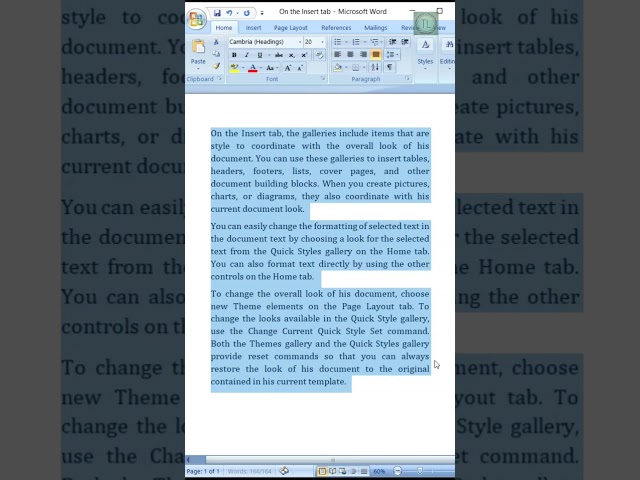Viewport: 640px width, 480px height.
Task: Activate the Format Painter
Action: (216, 66)
